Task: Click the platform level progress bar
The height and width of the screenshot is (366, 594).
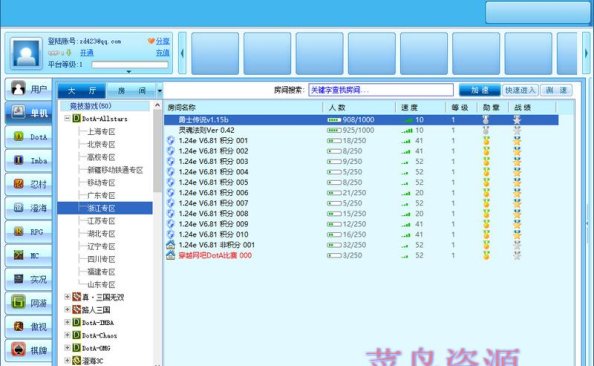Action: (x=130, y=65)
